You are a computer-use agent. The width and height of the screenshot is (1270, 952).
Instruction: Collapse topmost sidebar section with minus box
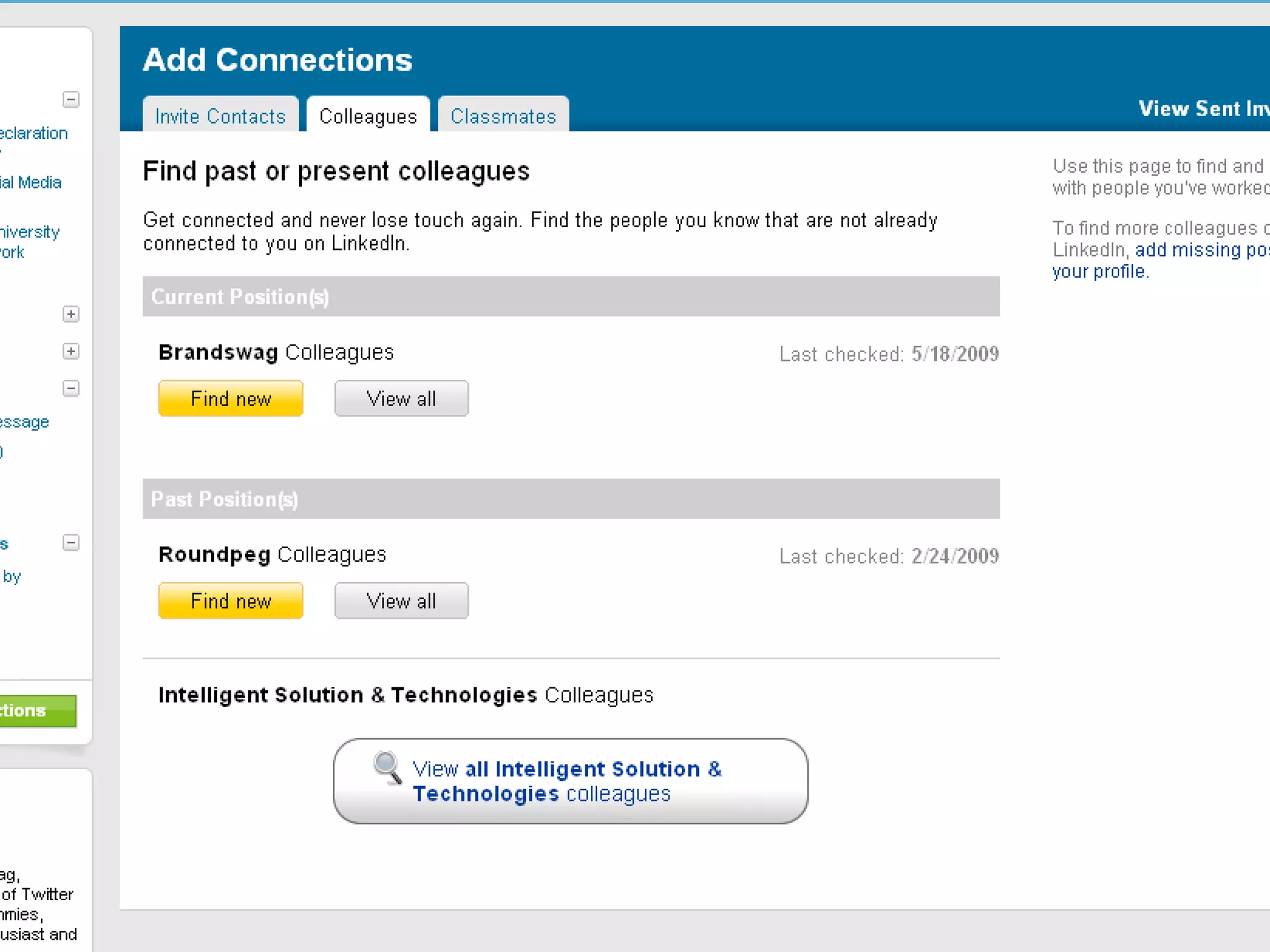click(x=71, y=100)
